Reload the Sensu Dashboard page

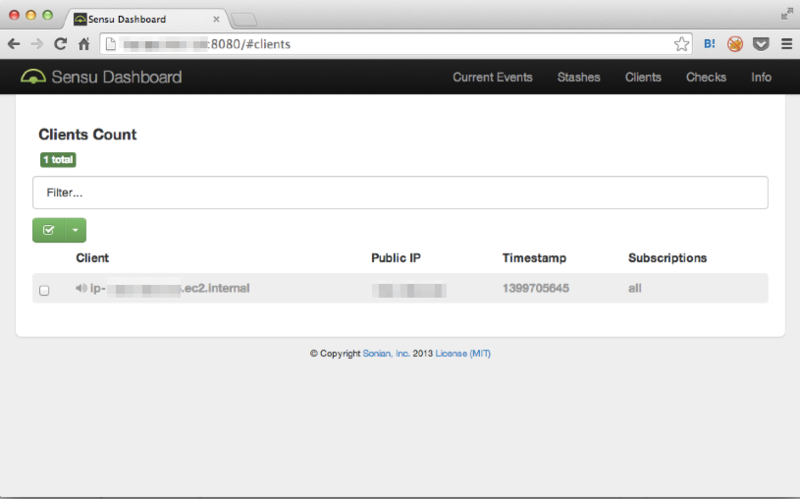pos(60,44)
